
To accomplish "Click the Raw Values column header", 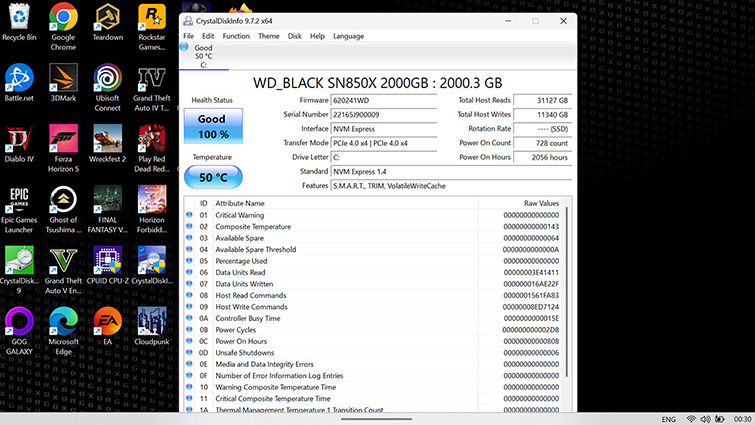I will (521, 203).
